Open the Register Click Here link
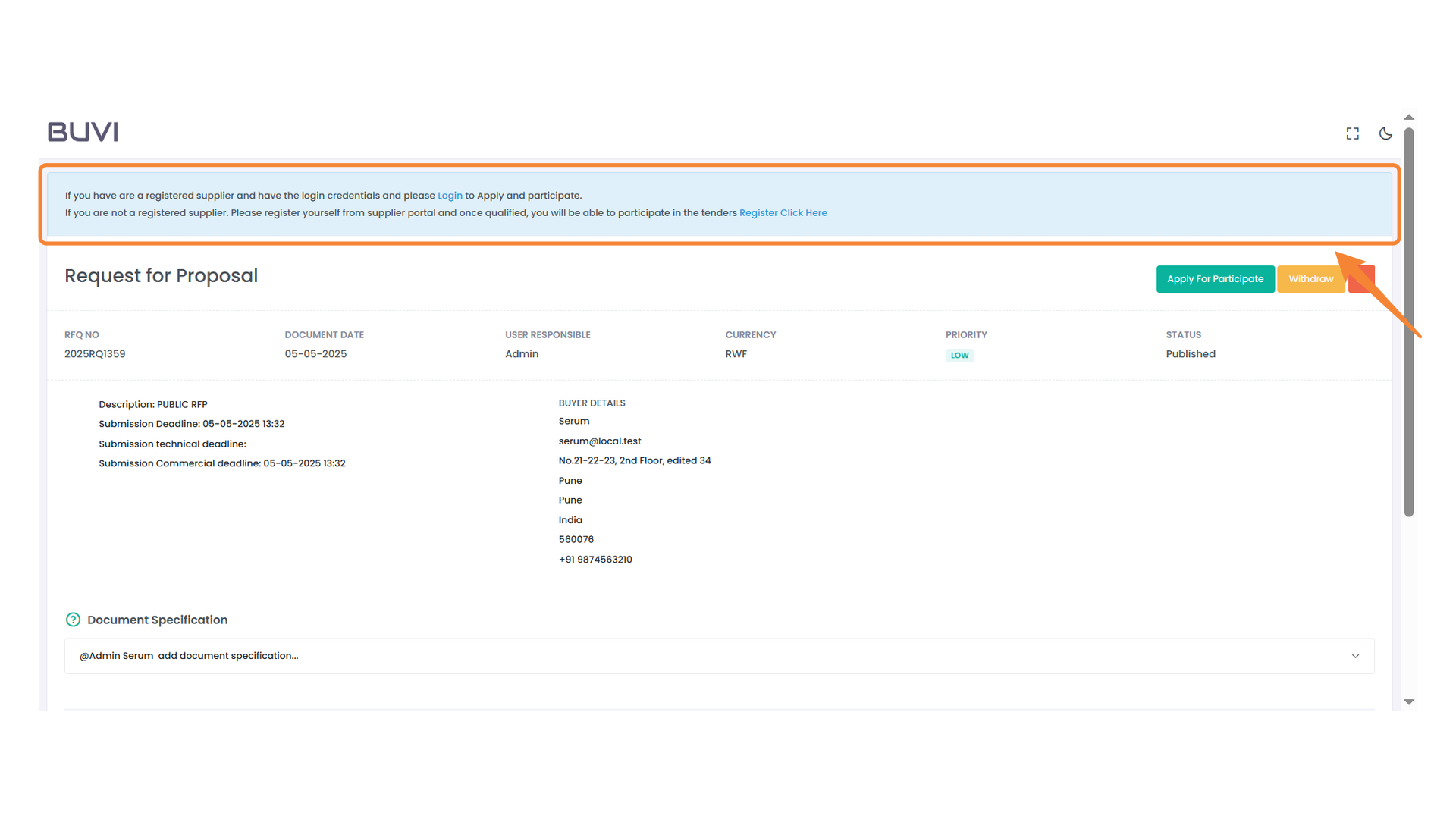Viewport: 1456px width, 819px height. click(x=783, y=212)
